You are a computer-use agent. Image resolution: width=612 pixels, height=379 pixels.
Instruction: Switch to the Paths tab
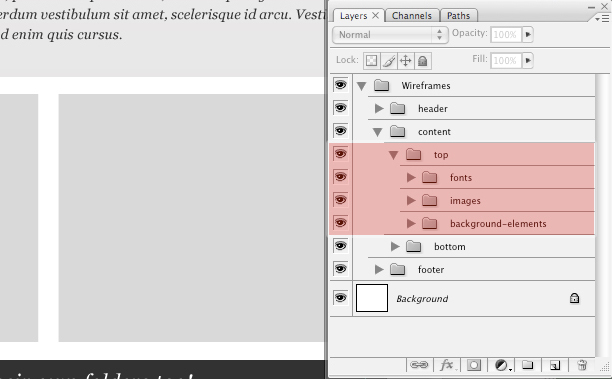point(458,16)
